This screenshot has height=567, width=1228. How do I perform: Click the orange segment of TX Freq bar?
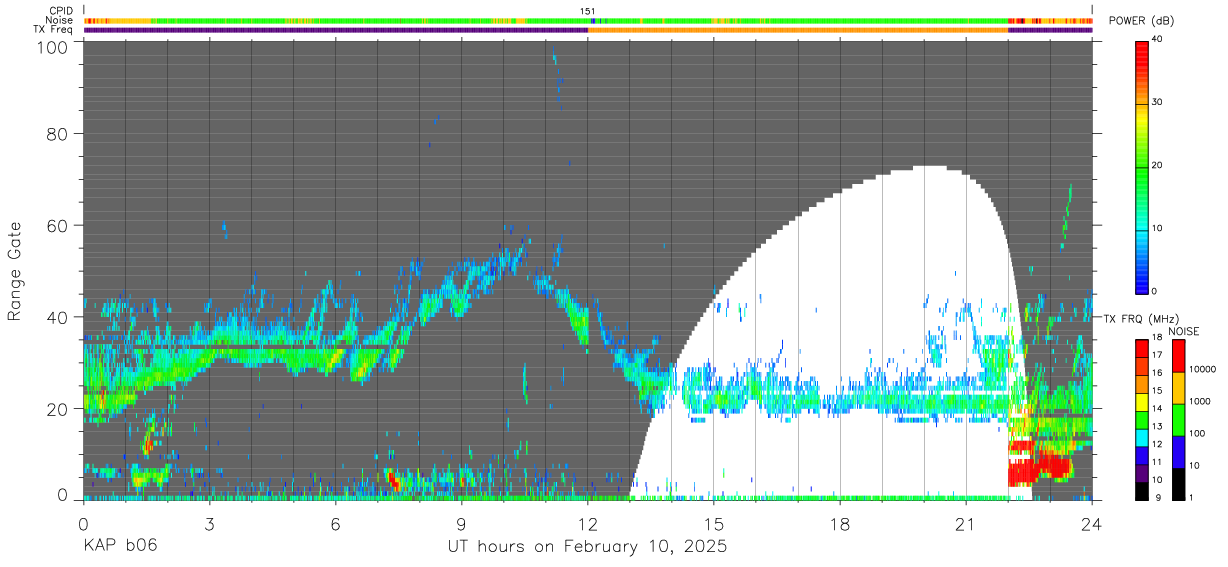tap(798, 30)
